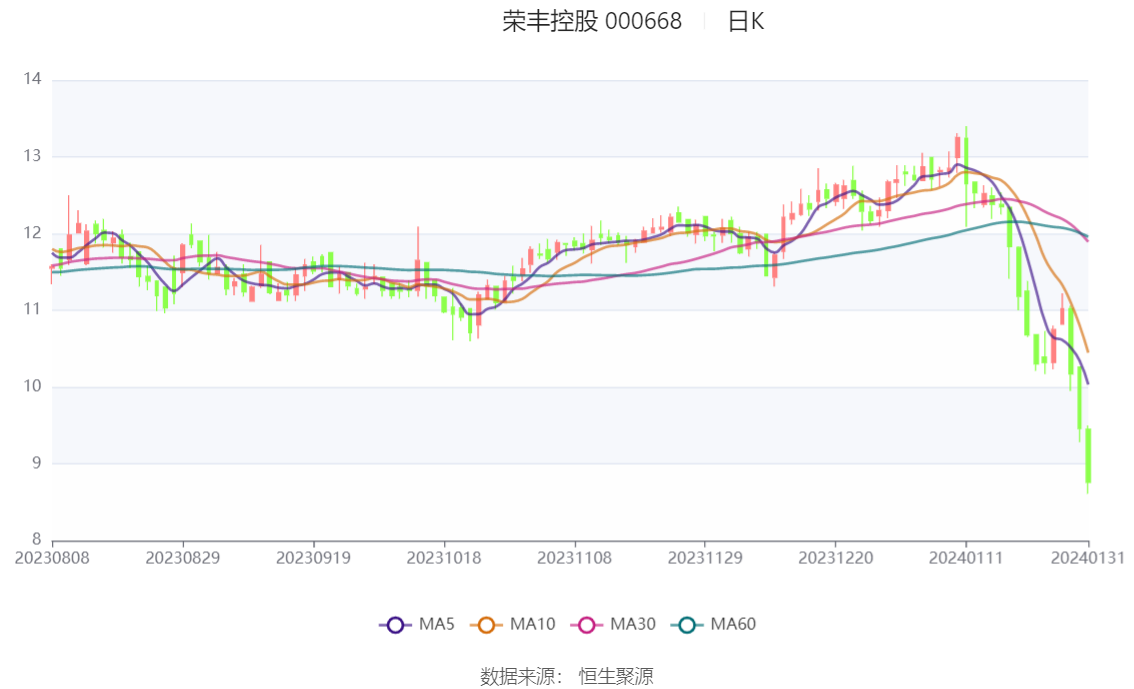The width and height of the screenshot is (1134, 689).
Task: Click x-axis date label 20240111
Action: coord(966,558)
